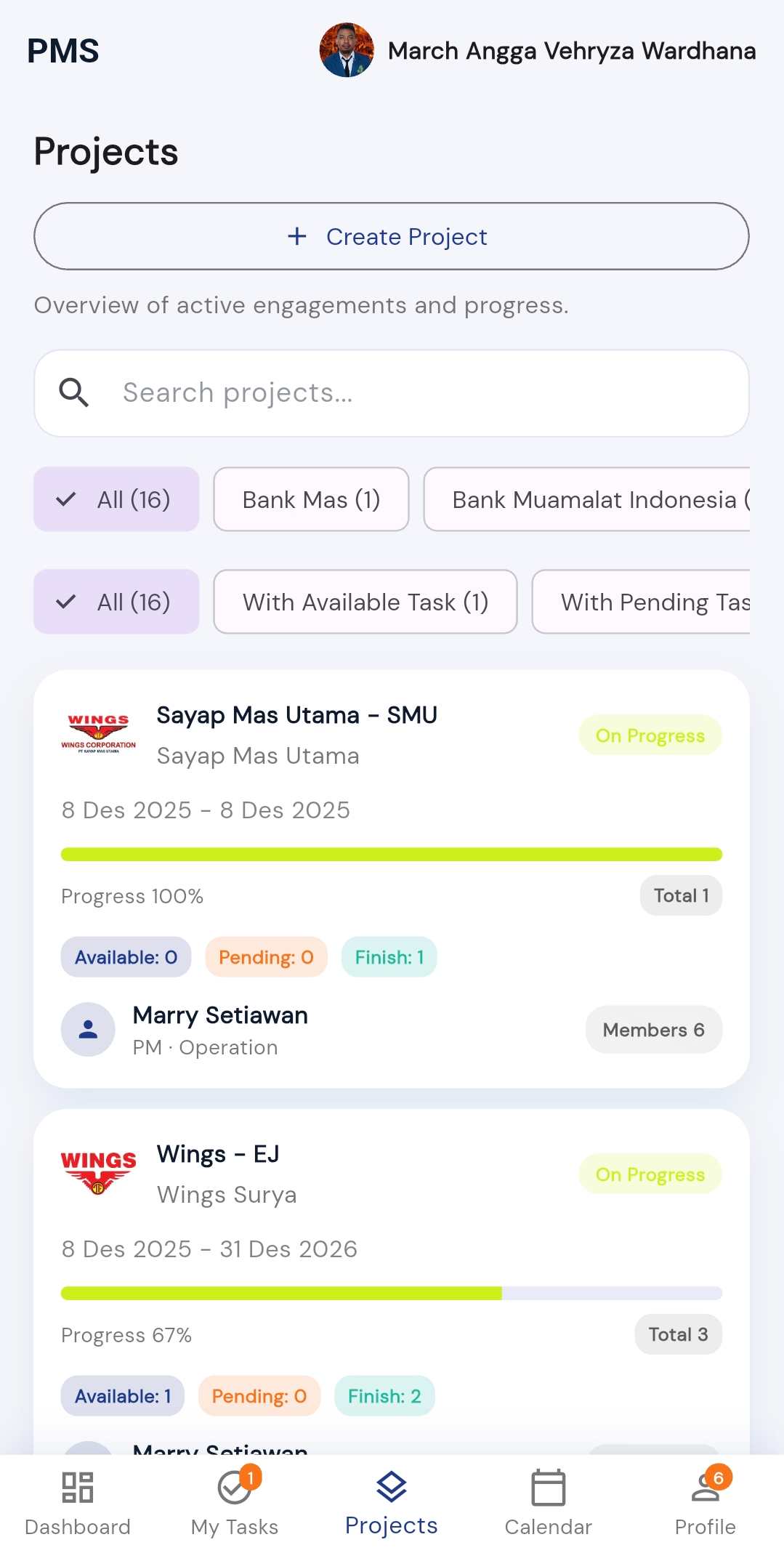Open the Wings - EJ project title
The height and width of the screenshot is (1553, 784).
coord(218,1154)
